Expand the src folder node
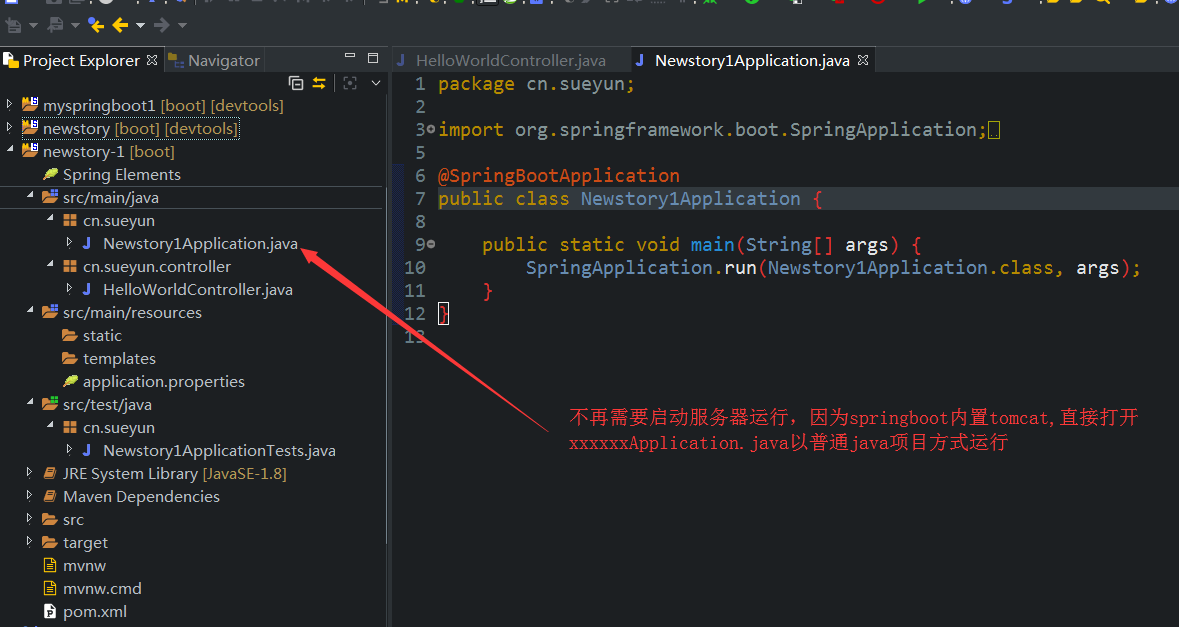The image size is (1179, 627). click(x=29, y=518)
